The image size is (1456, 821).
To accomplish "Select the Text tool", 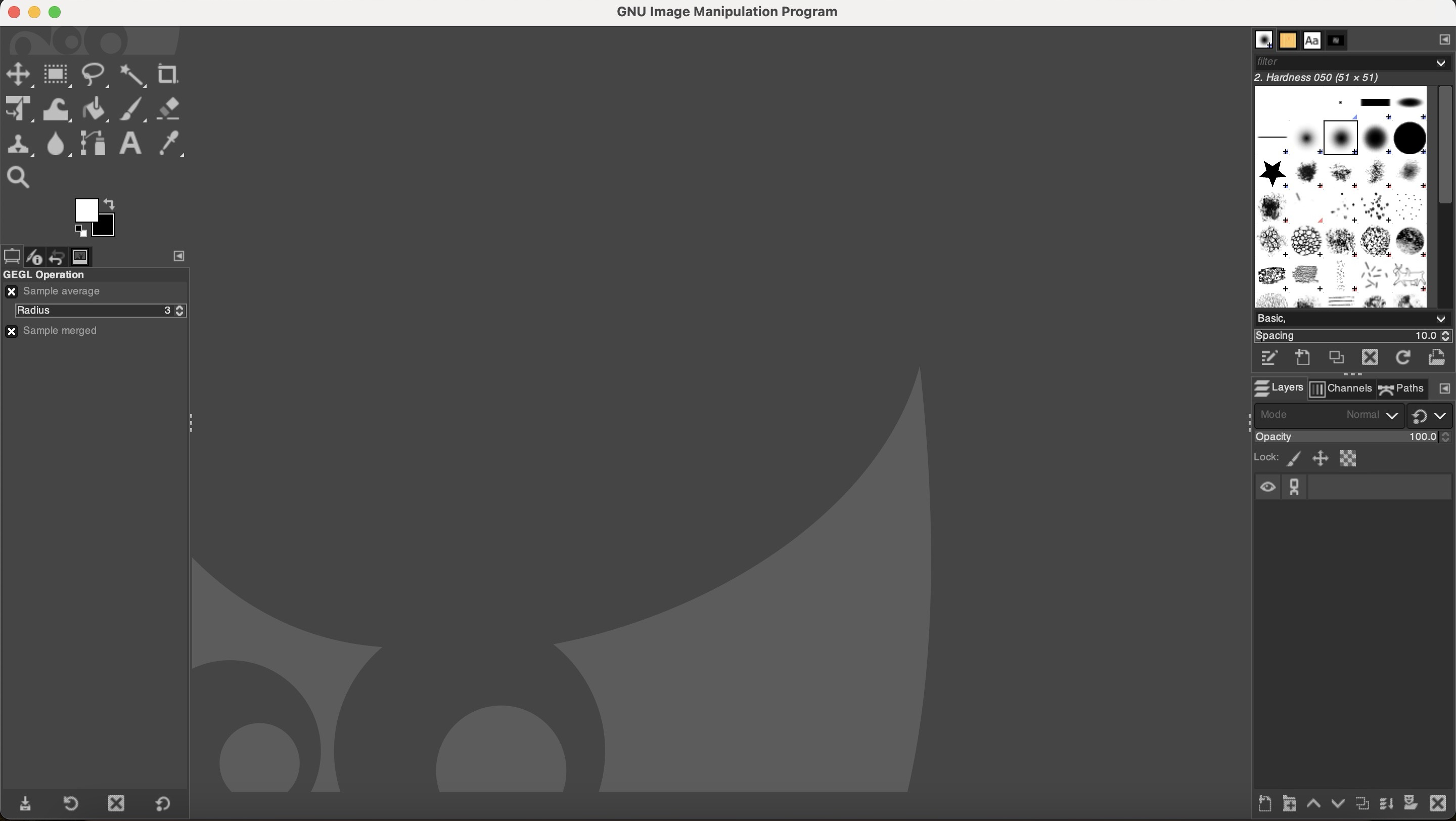I will [130, 143].
